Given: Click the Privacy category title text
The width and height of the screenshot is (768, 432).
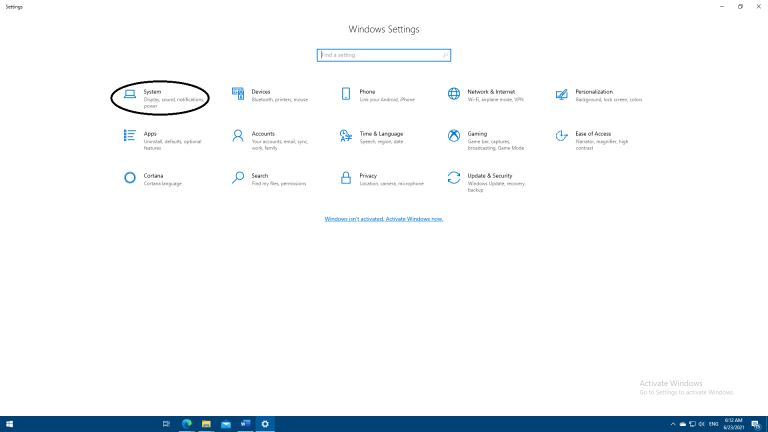Looking at the screenshot, I should click(x=368, y=175).
